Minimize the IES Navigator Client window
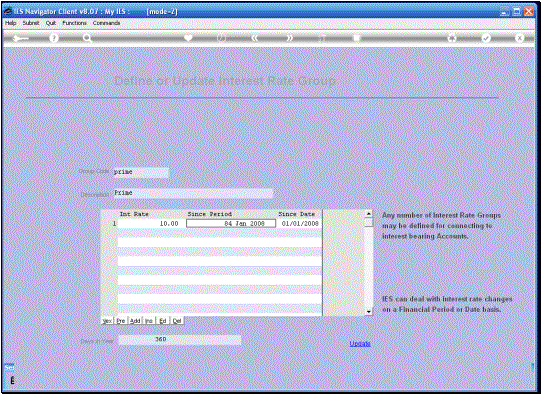 click(x=505, y=12)
